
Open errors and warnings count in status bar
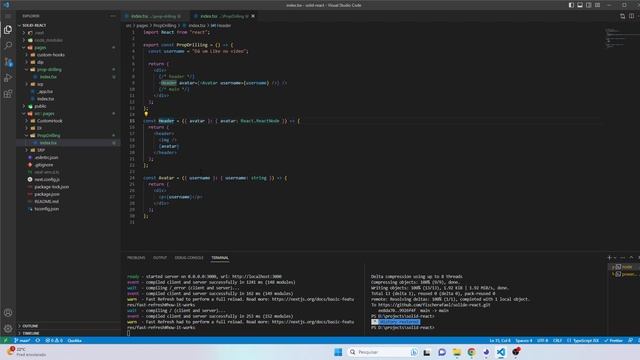click(54, 340)
